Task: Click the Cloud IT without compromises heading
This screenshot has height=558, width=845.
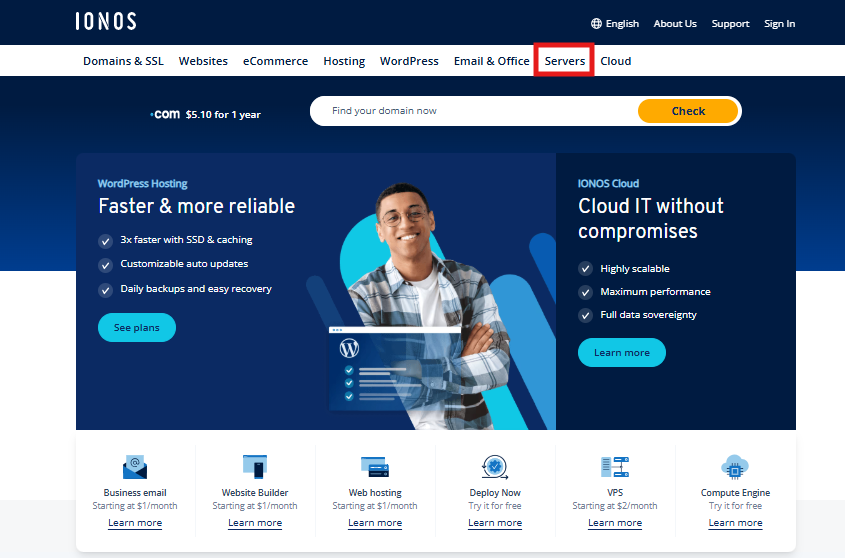Action: click(651, 218)
